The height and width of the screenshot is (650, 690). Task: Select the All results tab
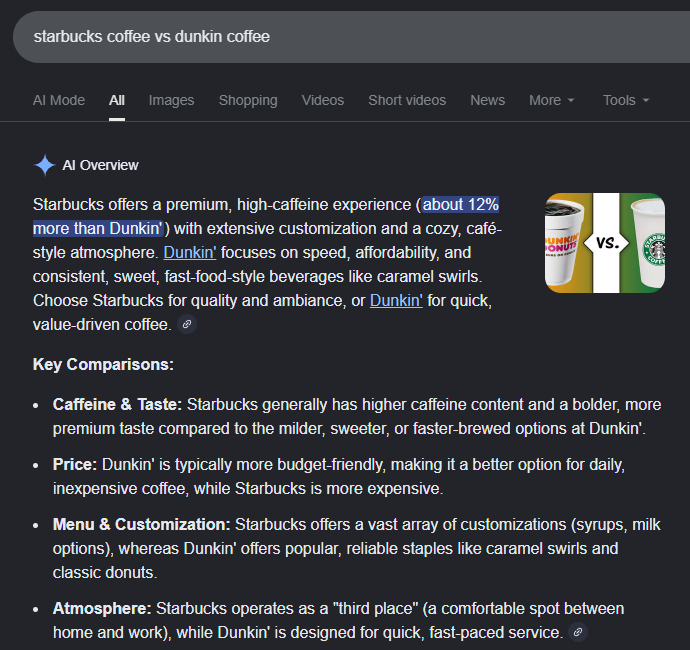(117, 100)
